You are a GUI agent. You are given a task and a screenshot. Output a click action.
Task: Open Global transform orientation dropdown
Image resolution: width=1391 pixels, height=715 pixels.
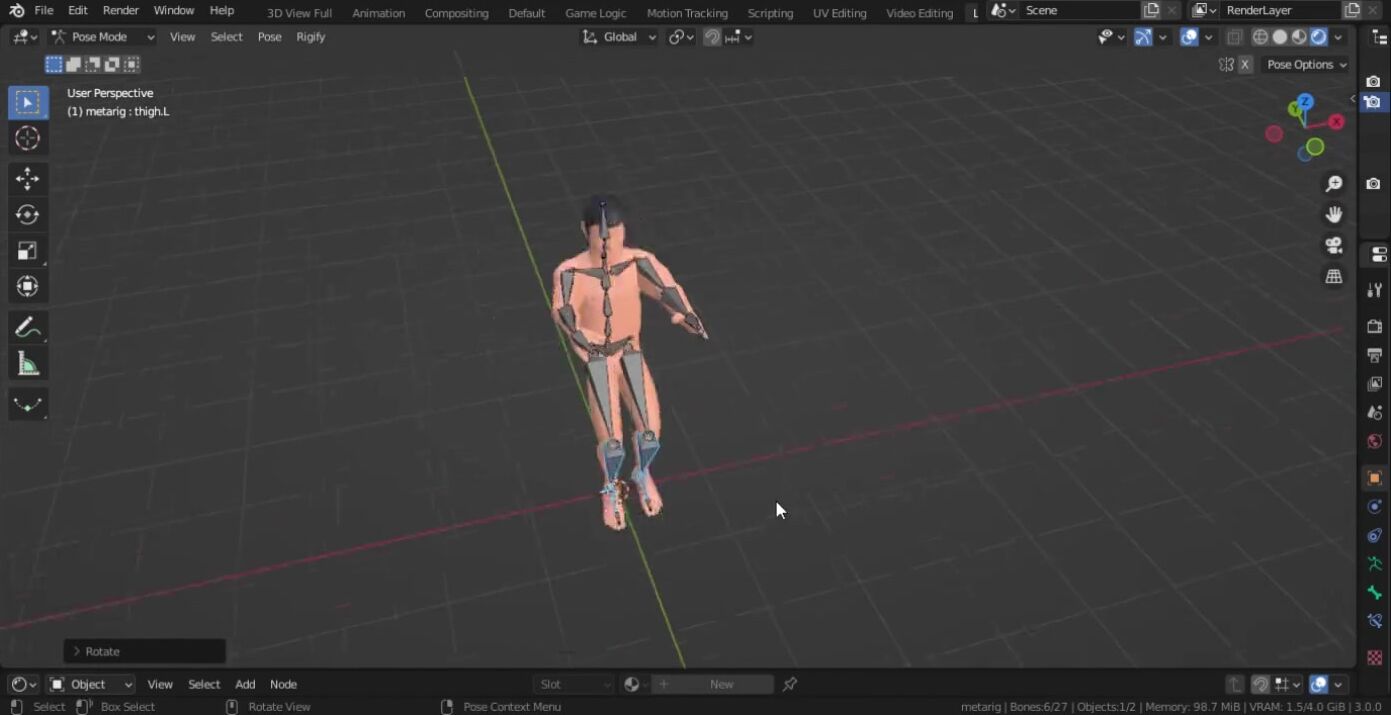pos(620,37)
